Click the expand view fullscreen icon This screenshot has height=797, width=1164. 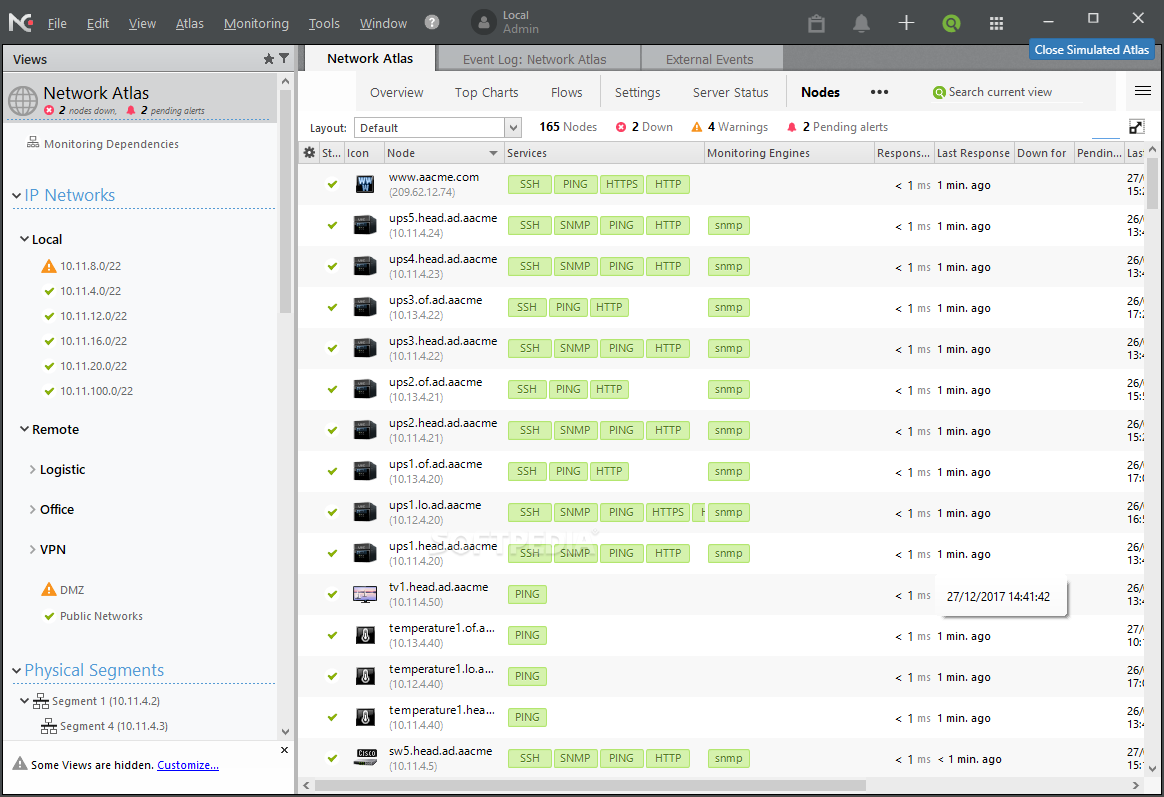tap(1137, 127)
